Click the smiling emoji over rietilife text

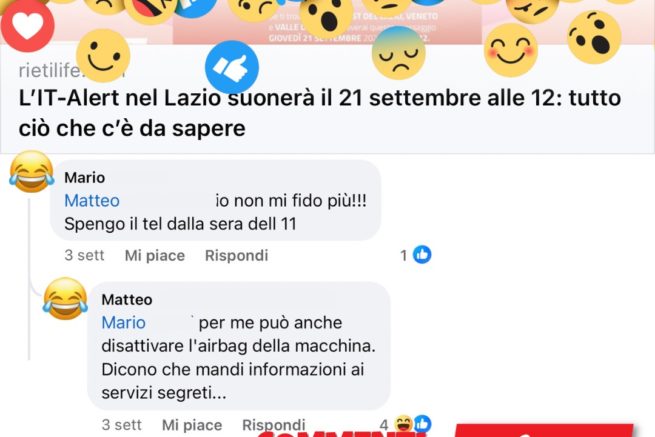[x=103, y=56]
